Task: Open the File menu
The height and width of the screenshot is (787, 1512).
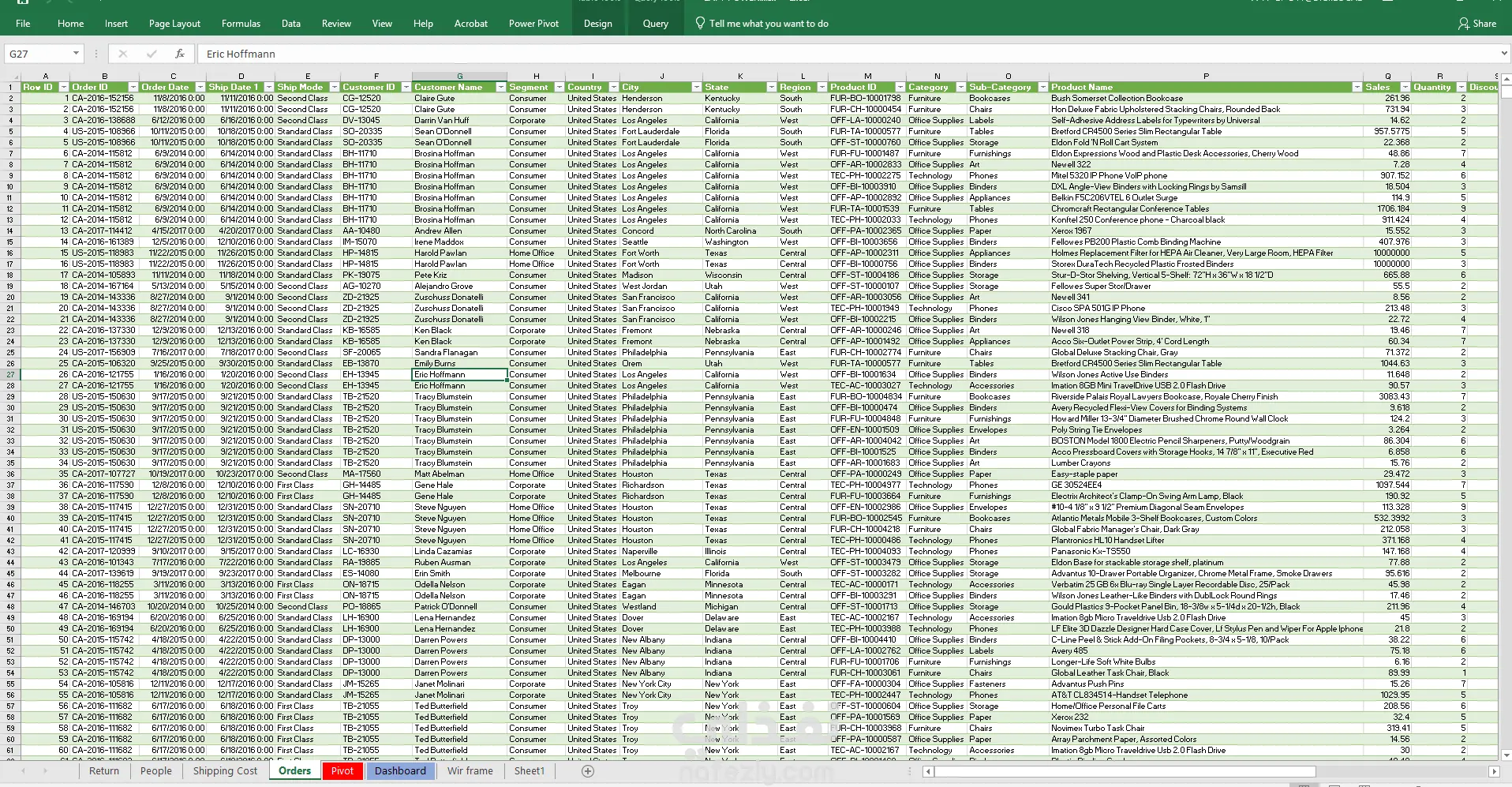Action: tap(23, 24)
